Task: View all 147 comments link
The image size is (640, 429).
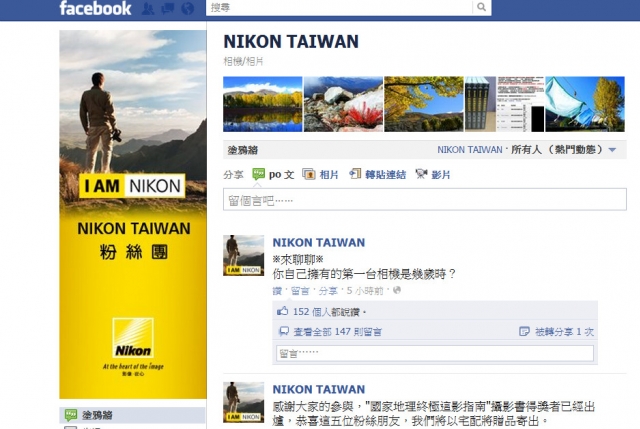Action: pyautogui.click(x=338, y=332)
